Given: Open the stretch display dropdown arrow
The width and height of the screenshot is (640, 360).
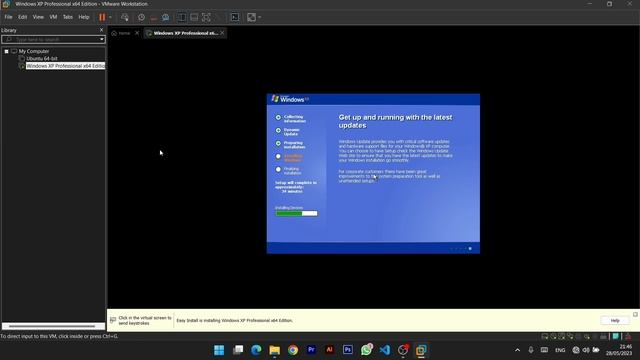Looking at the screenshot, I should pos(260,17).
